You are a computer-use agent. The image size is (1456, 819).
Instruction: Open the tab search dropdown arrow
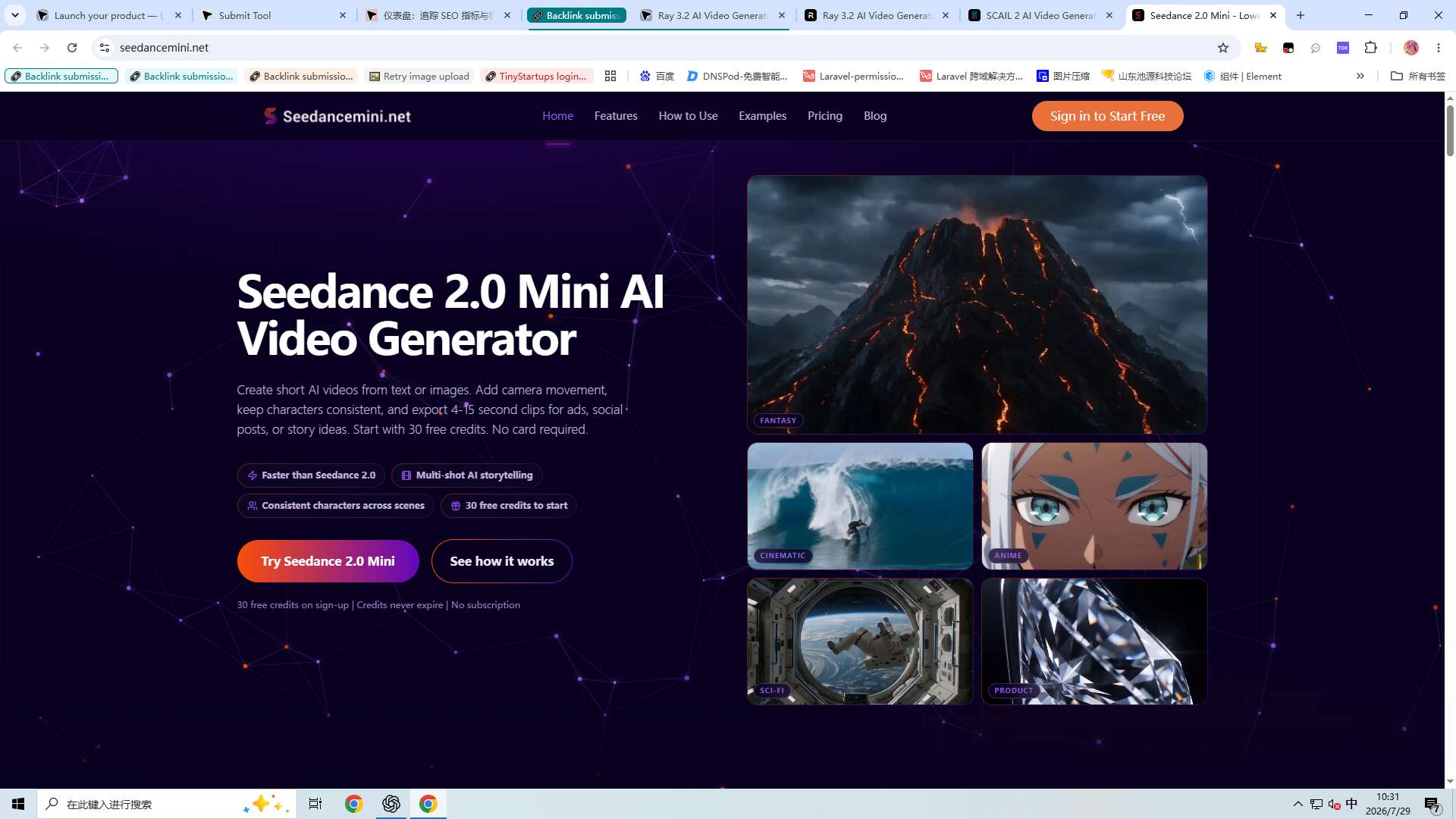tap(15, 15)
